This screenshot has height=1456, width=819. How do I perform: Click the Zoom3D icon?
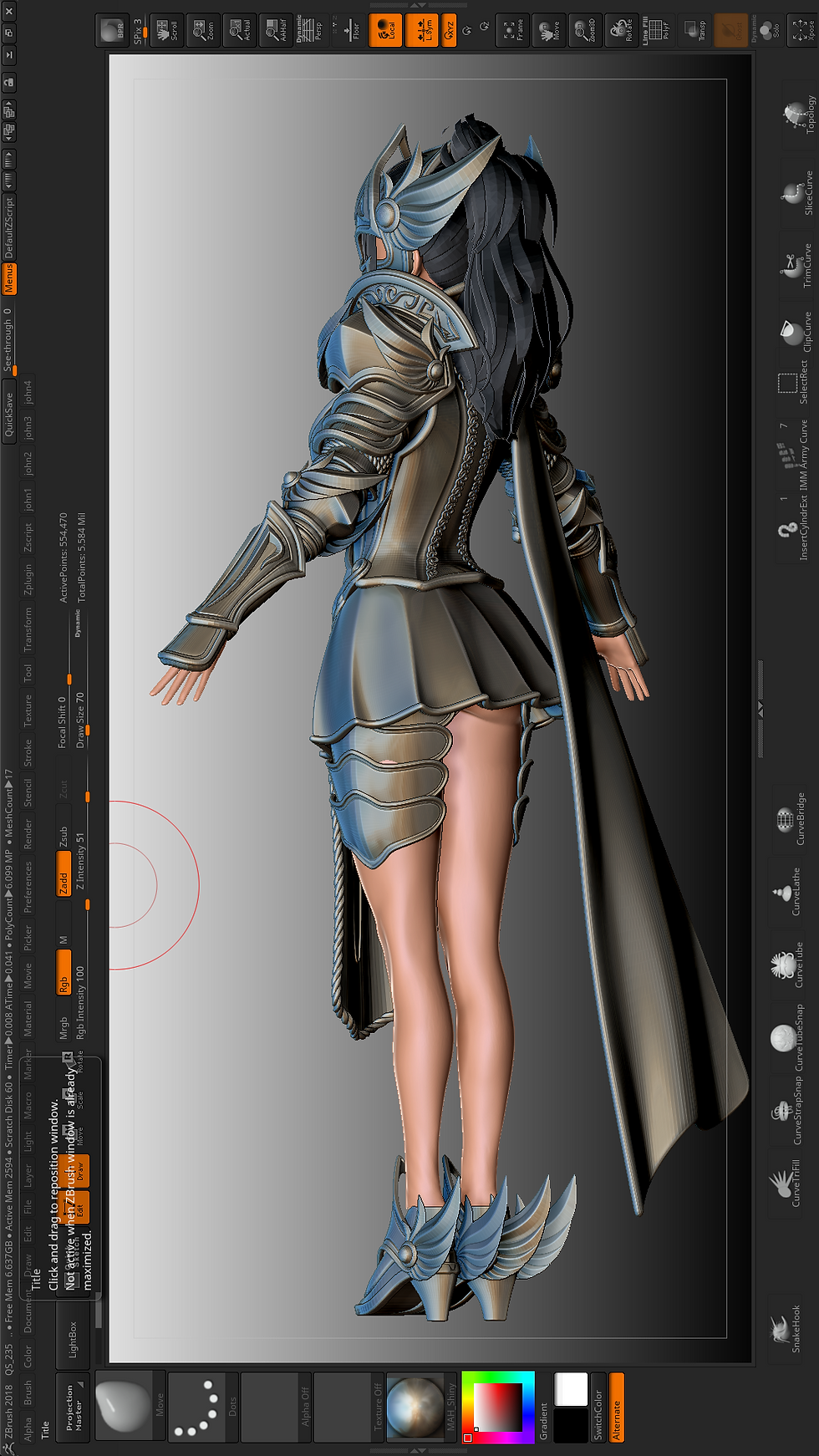[x=585, y=31]
